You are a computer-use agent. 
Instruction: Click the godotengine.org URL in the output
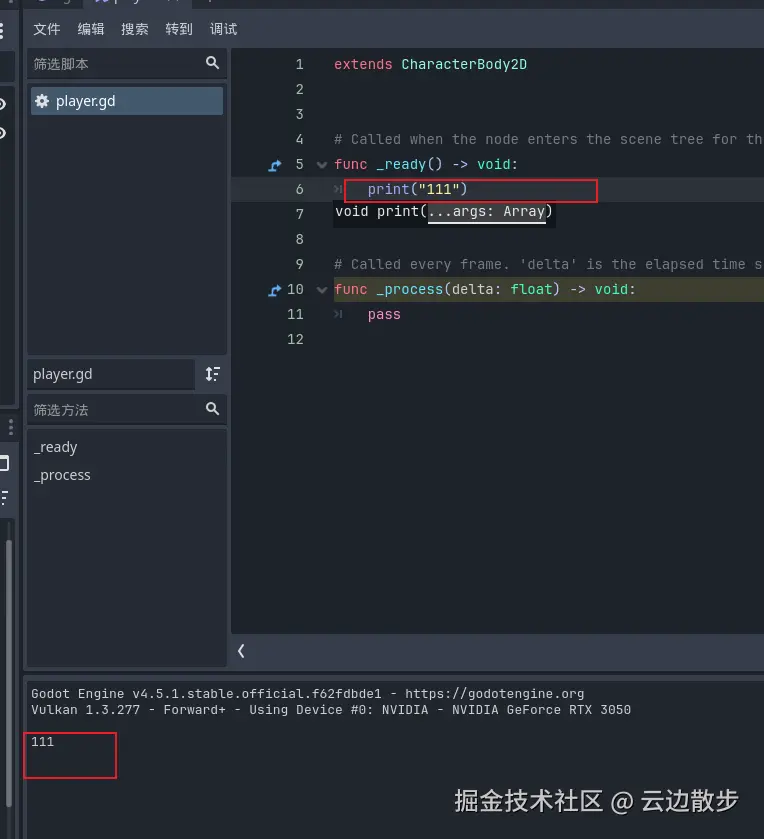494,693
